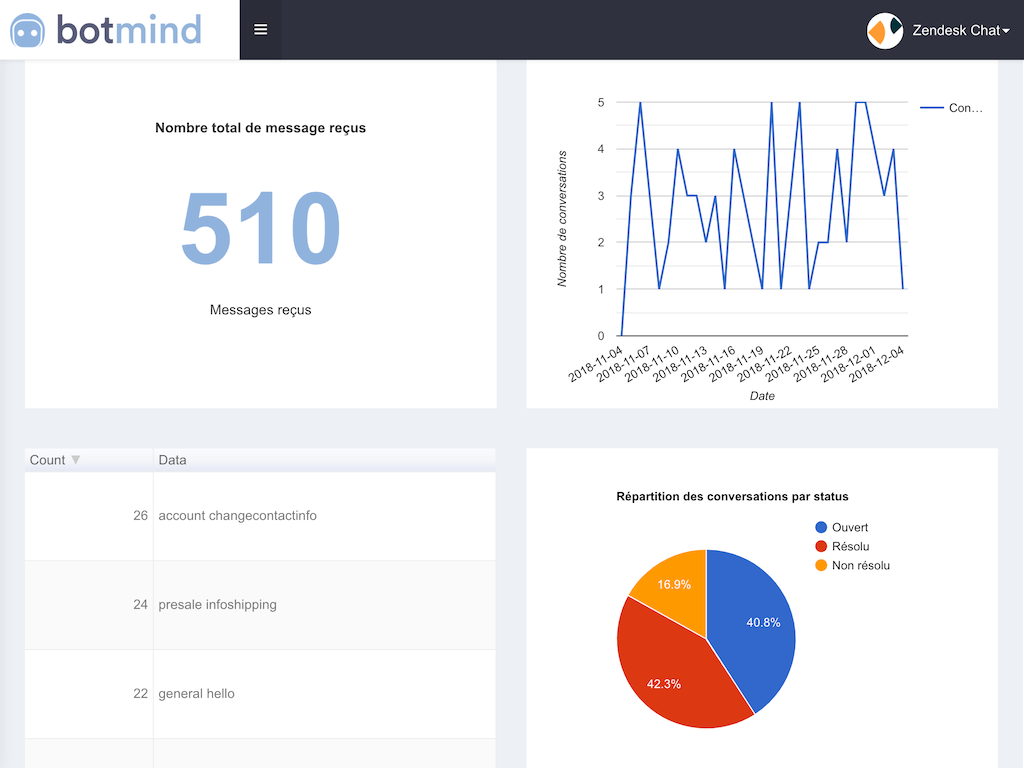
Task: Click the Zendesk Chat account avatar
Action: pos(885,30)
